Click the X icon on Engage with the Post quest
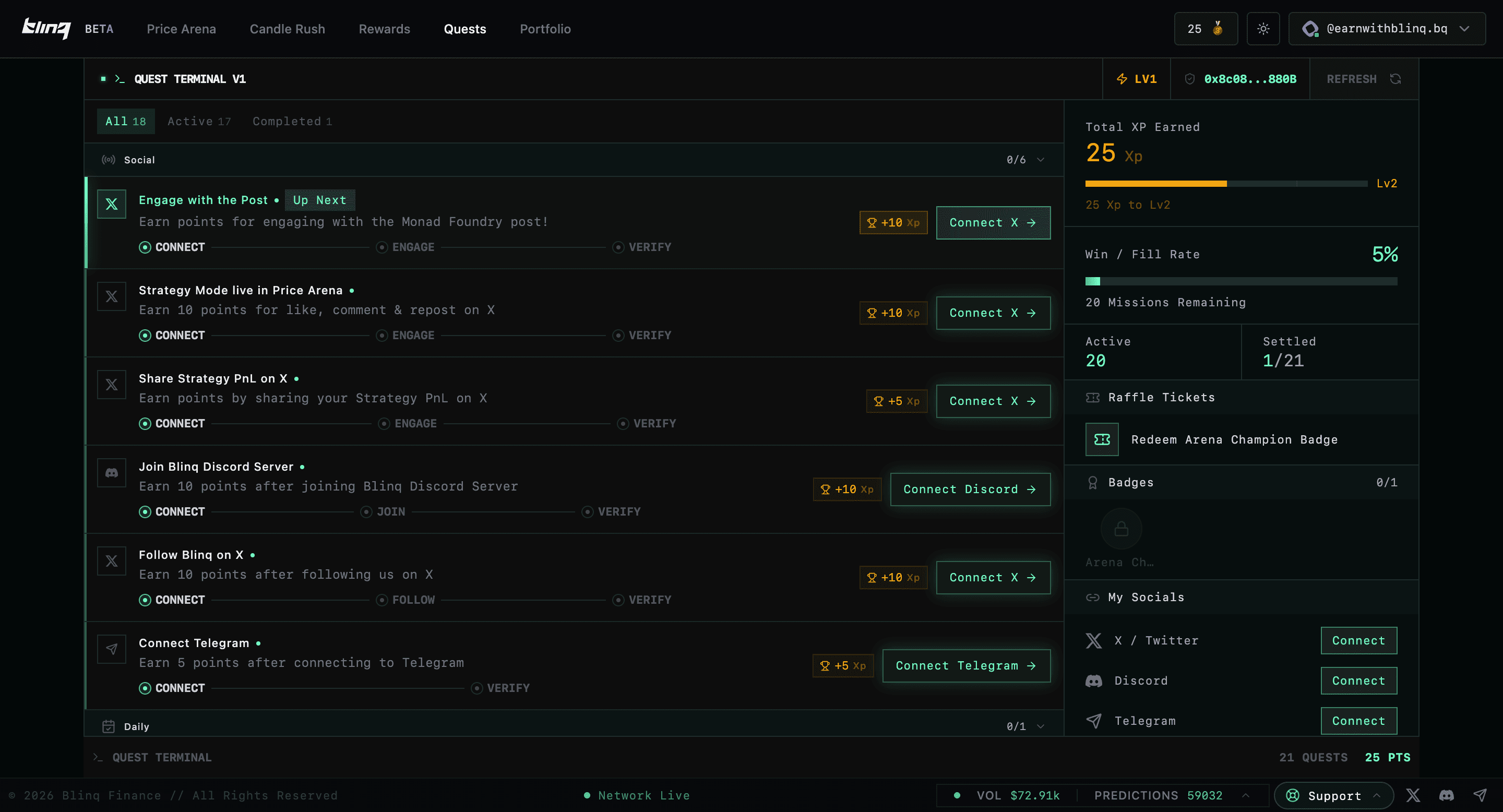 pyautogui.click(x=112, y=204)
